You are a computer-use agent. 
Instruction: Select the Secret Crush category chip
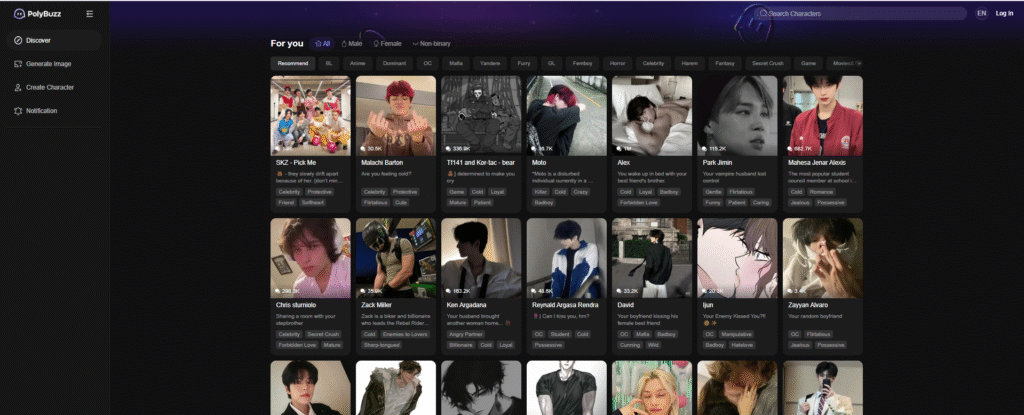[768, 63]
